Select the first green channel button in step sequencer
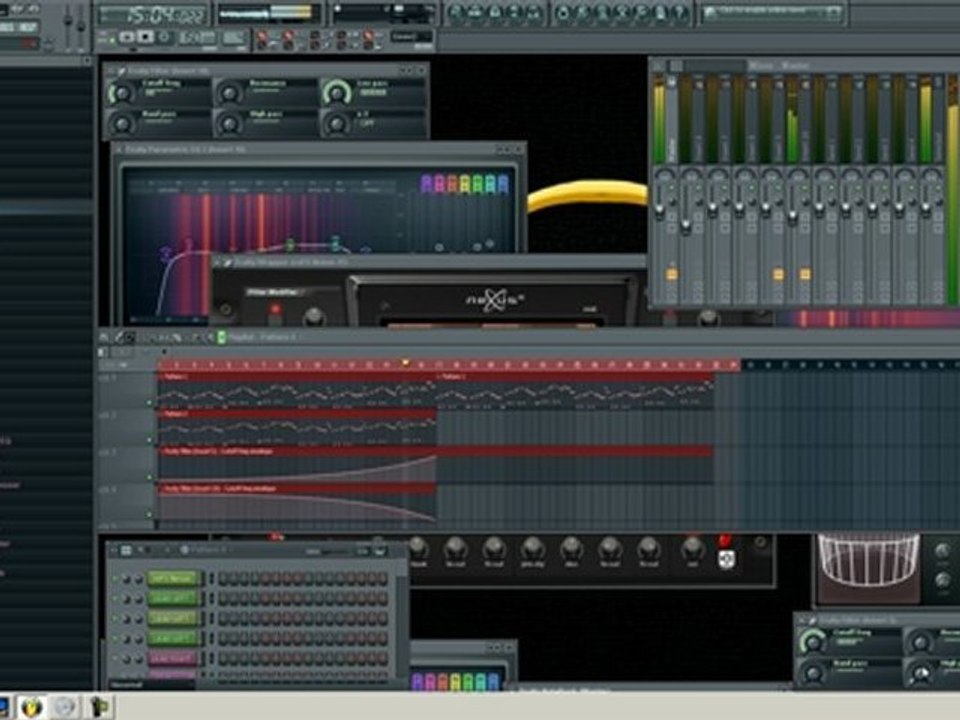 [173, 579]
